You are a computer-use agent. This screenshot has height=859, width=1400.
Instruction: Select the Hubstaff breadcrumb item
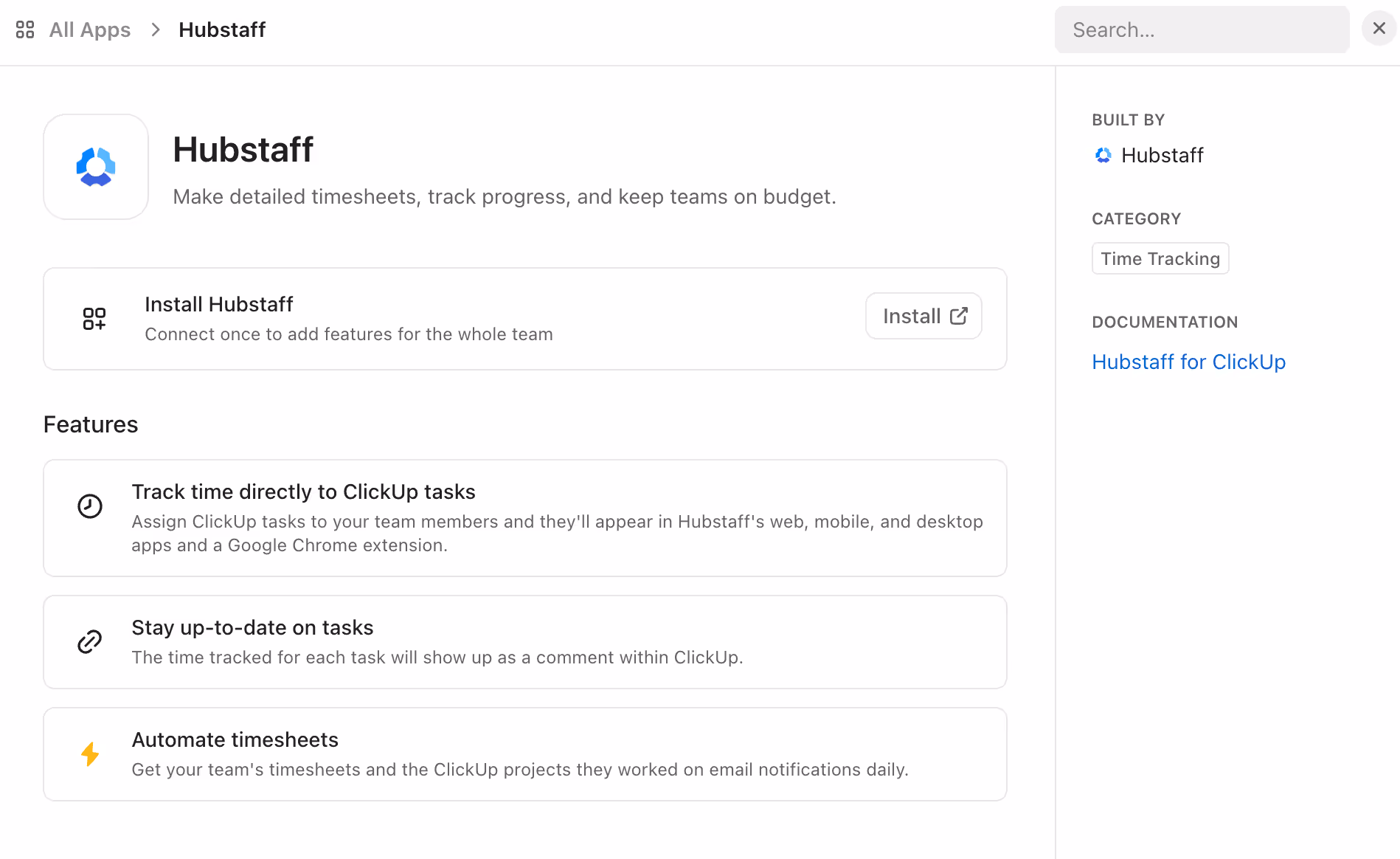[221, 29]
